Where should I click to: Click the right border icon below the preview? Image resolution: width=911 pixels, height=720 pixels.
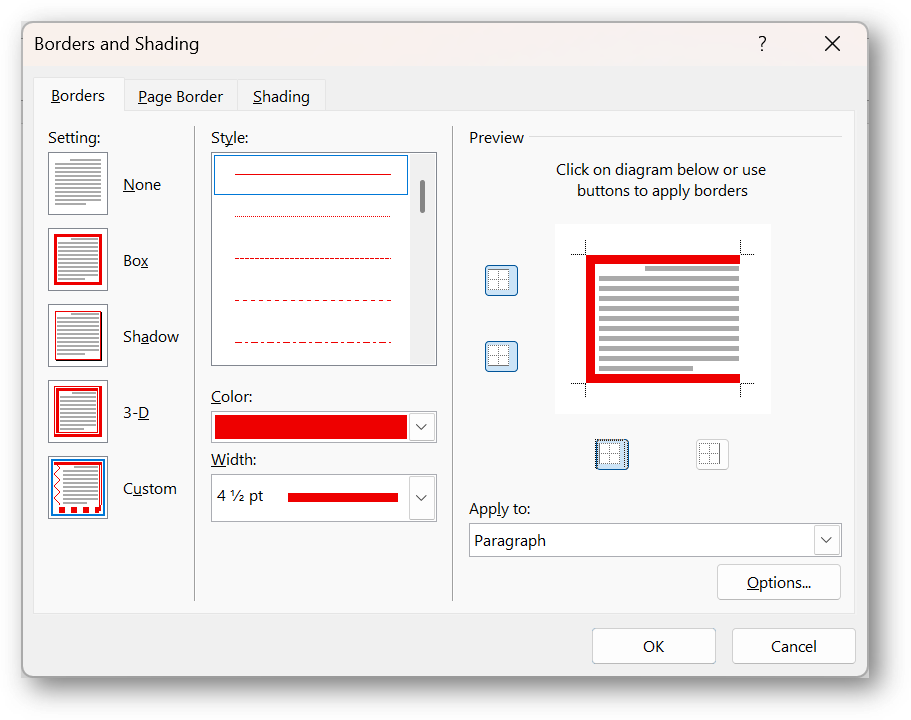711,453
